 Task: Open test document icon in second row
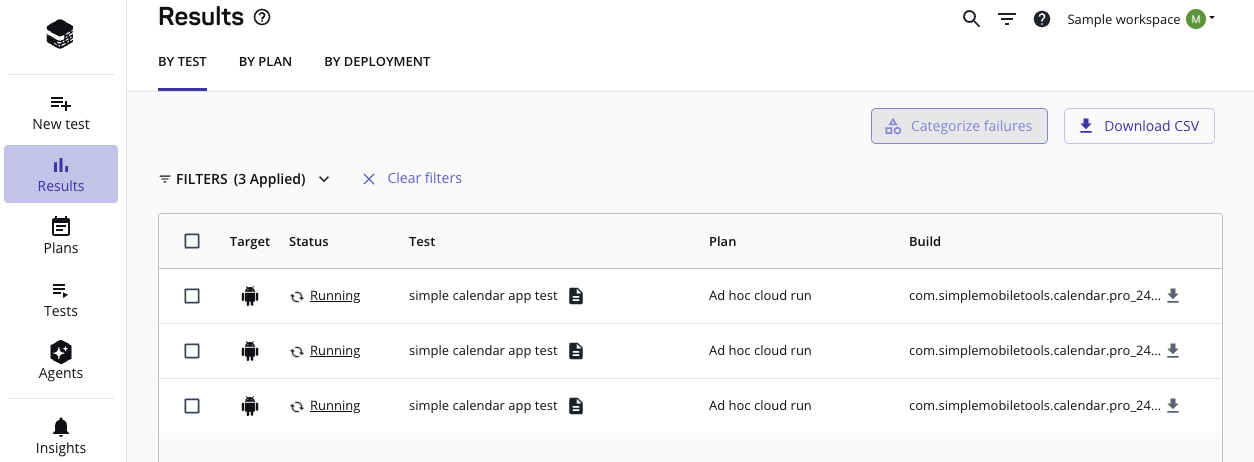tap(575, 351)
